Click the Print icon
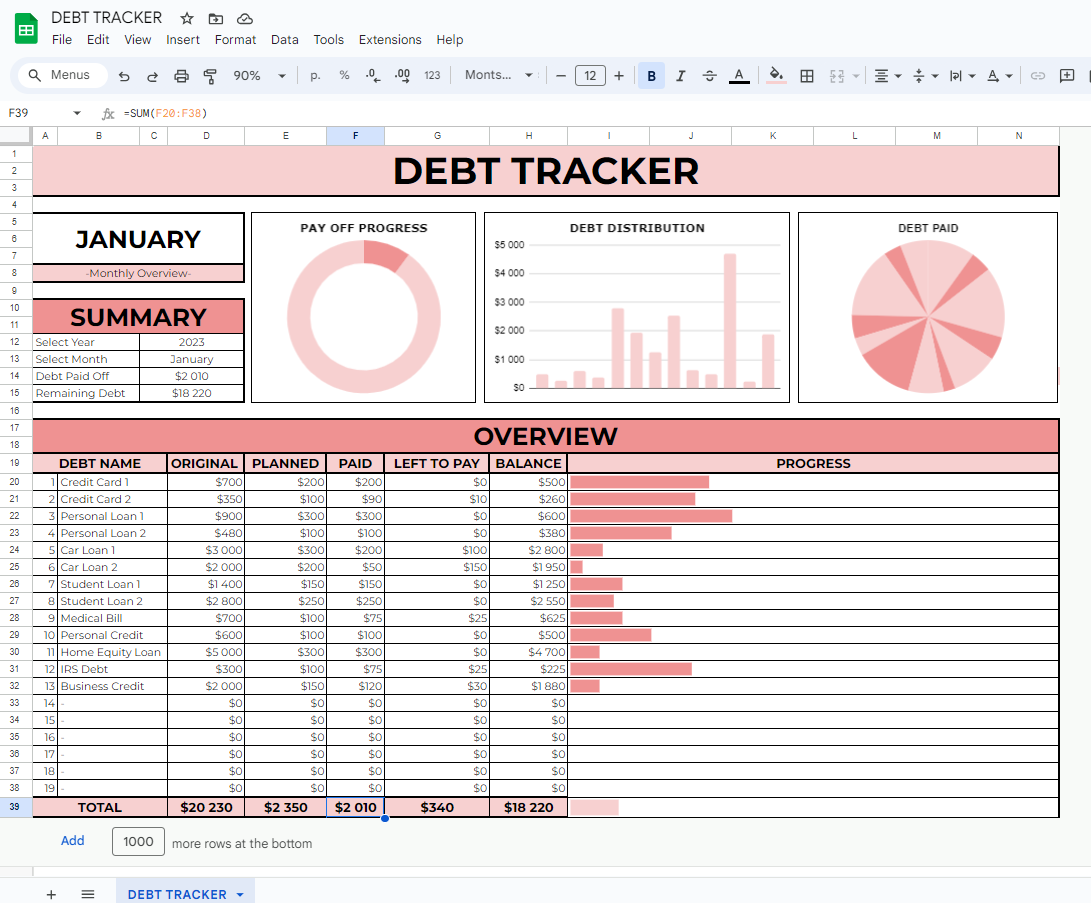The image size is (1091, 903). coord(181,76)
